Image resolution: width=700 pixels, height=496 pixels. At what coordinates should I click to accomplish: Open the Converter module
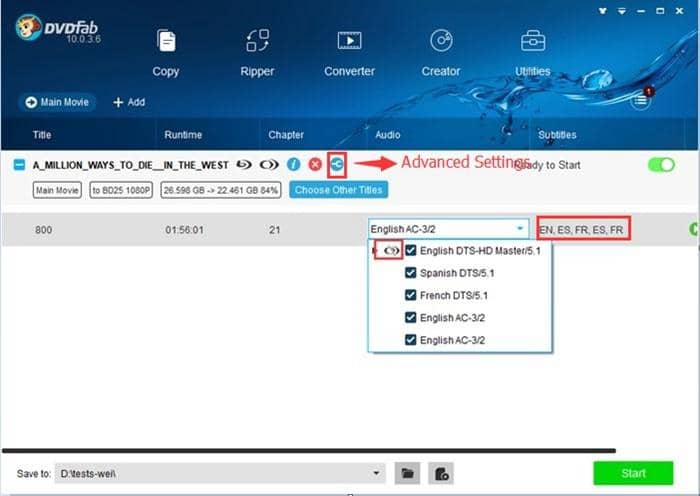(x=350, y=53)
